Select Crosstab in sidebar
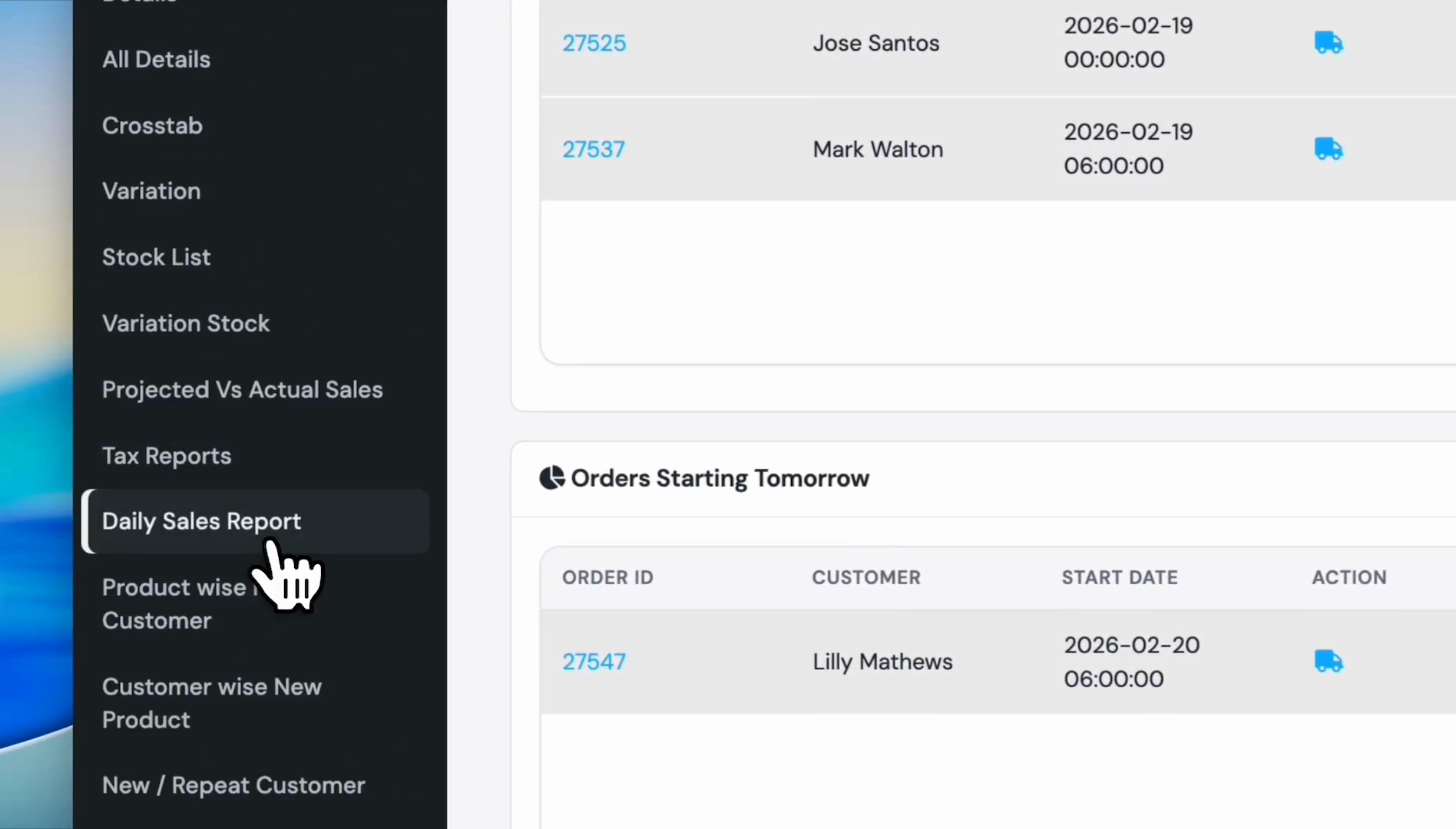 [152, 125]
